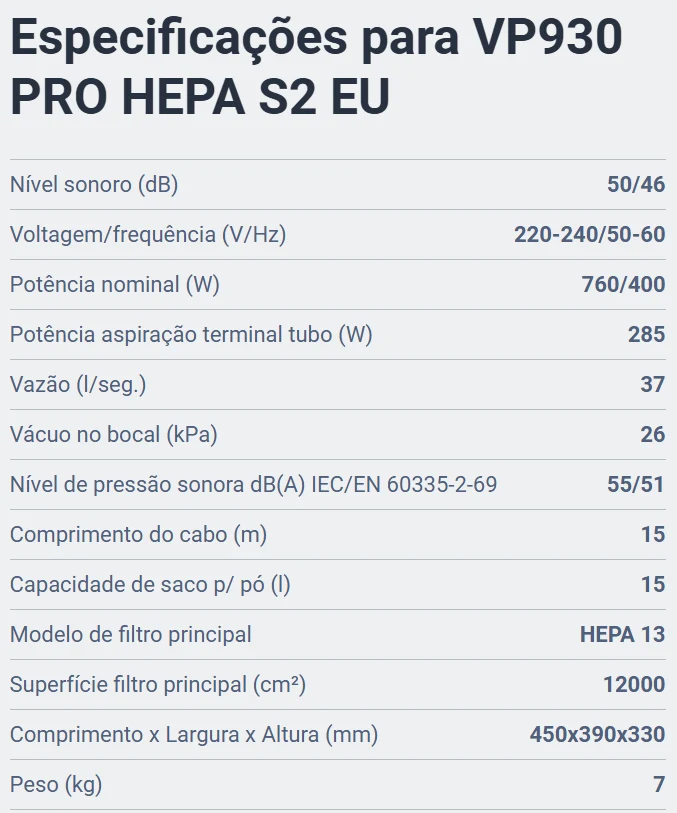Select the Nível sonoro (dB) label
This screenshot has height=813, width=677.
[94, 185]
